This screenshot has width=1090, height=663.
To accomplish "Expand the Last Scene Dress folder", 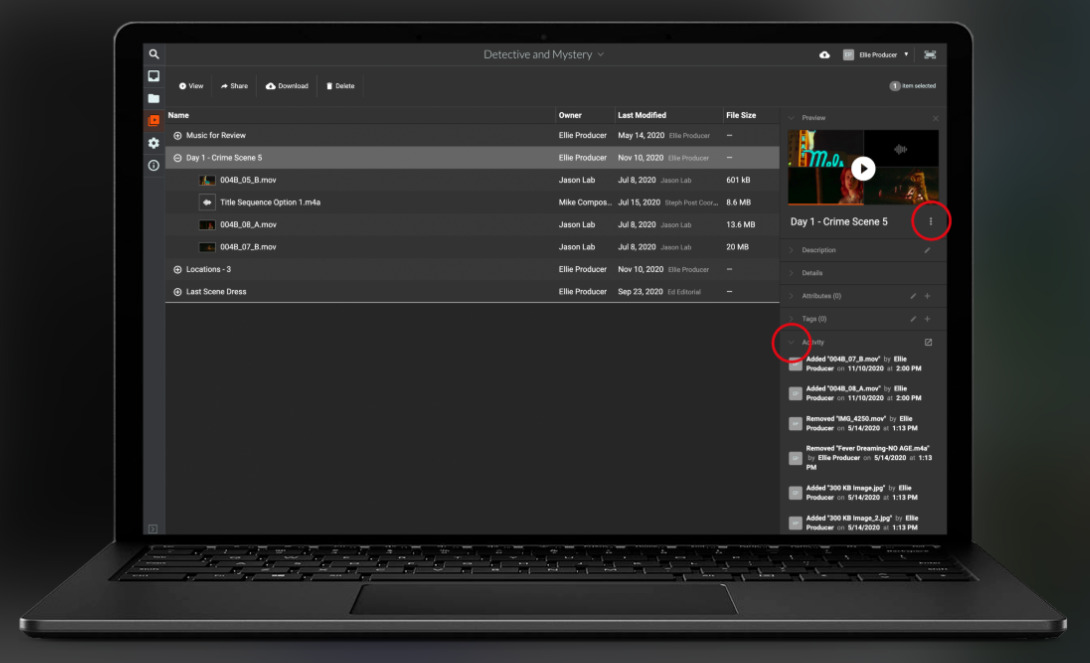I will click(178, 292).
